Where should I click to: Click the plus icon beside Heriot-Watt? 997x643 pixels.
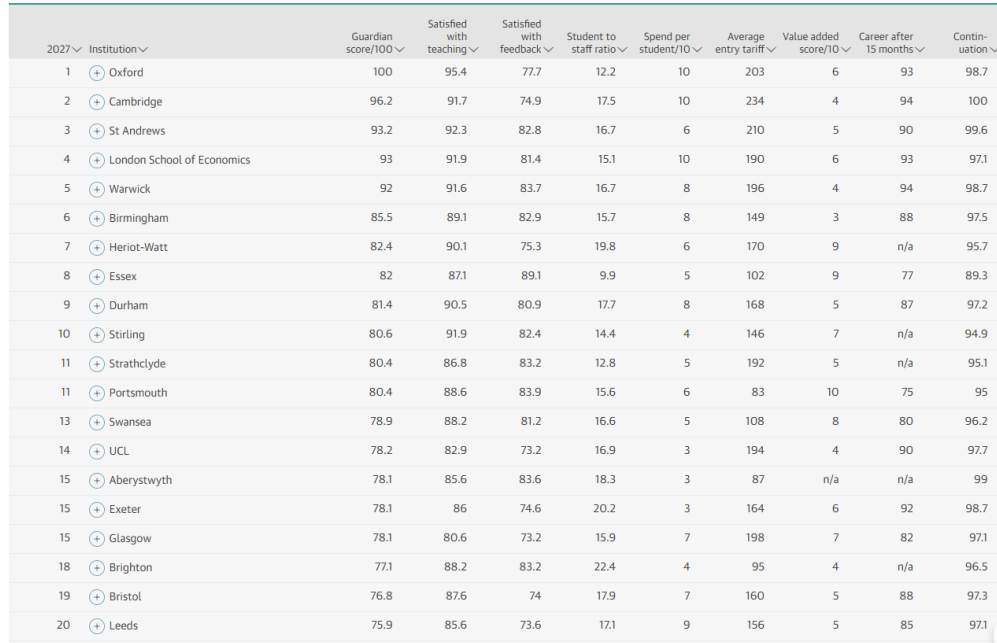pyautogui.click(x=97, y=248)
